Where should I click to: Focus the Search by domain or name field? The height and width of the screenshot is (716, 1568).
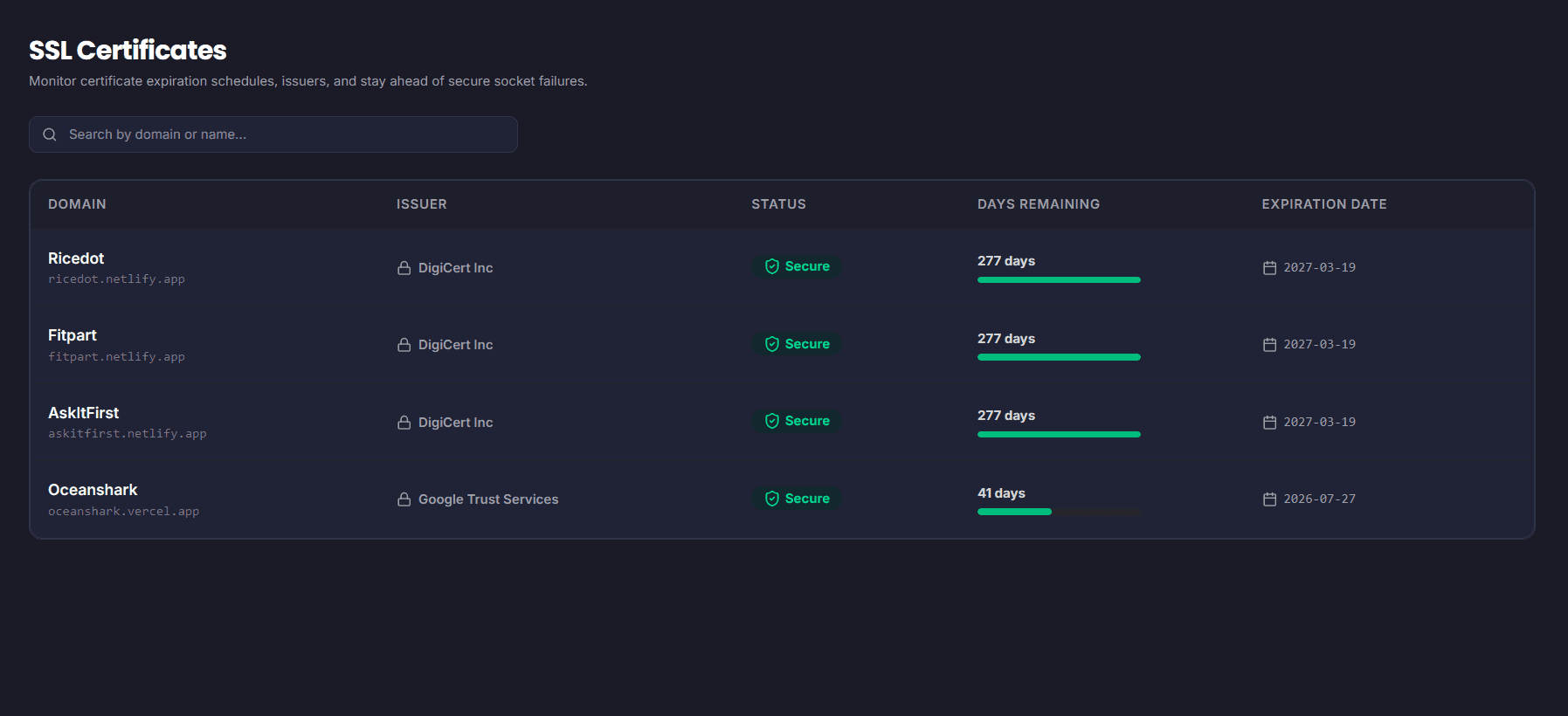click(x=273, y=134)
